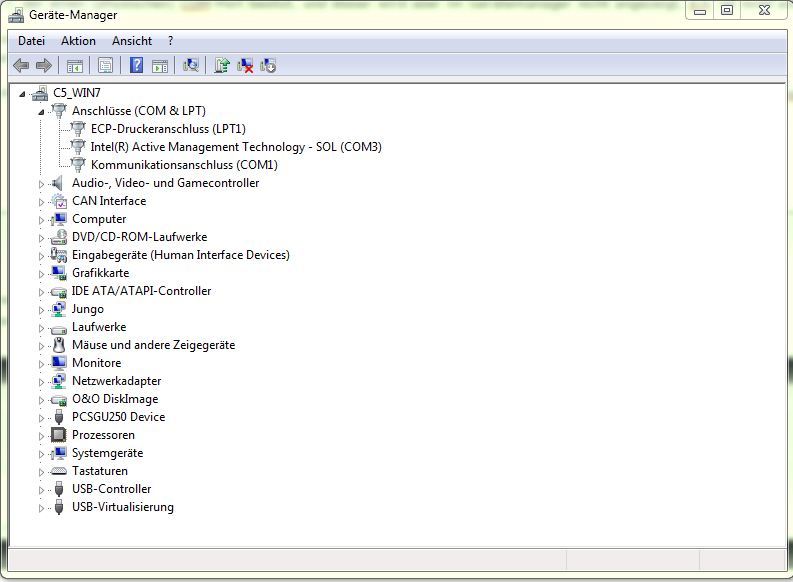Select the 'USB-Virtualisierung' label
Viewport: 793px width, 582px height.
click(x=123, y=507)
